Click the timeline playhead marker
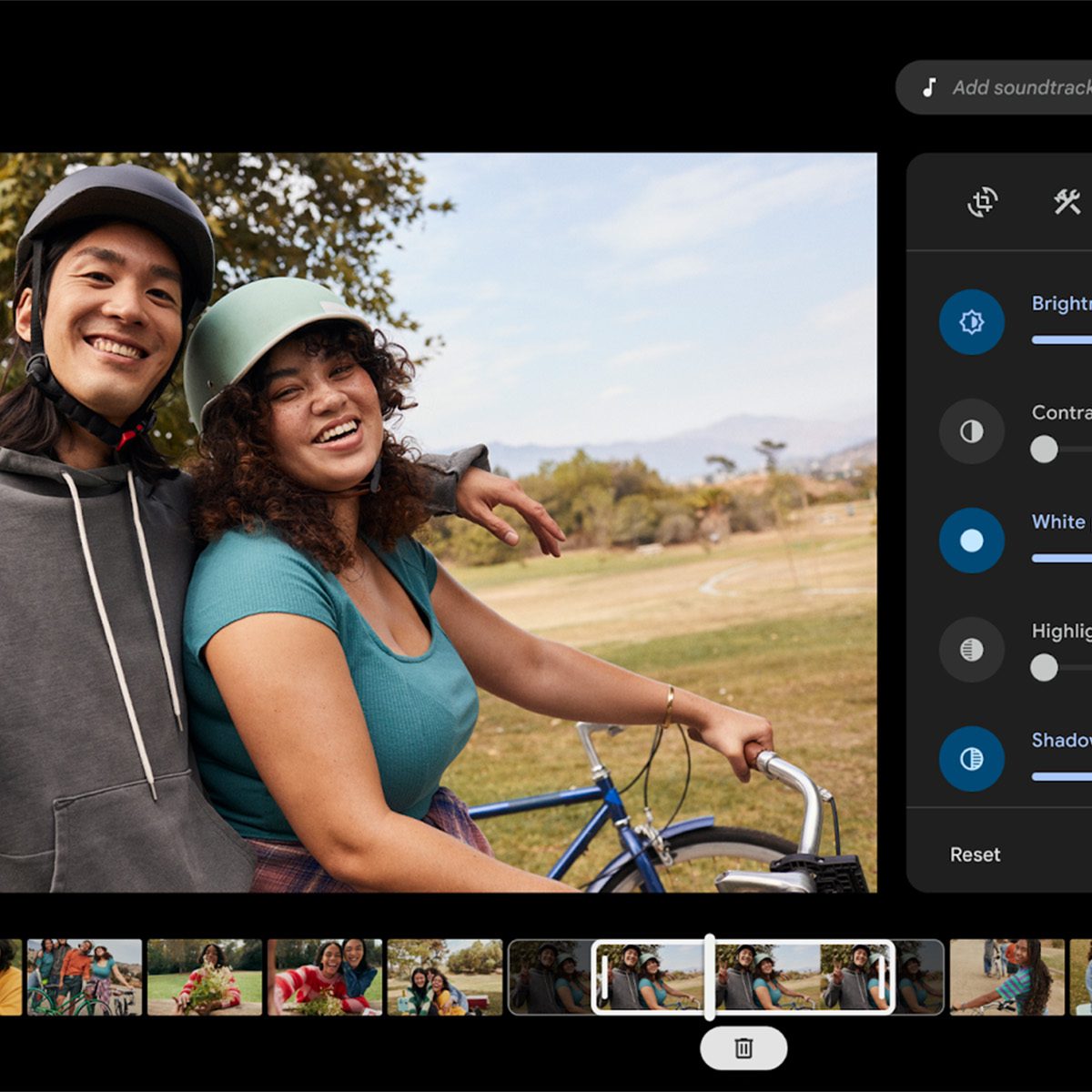The height and width of the screenshot is (1092, 1092). pos(709,976)
